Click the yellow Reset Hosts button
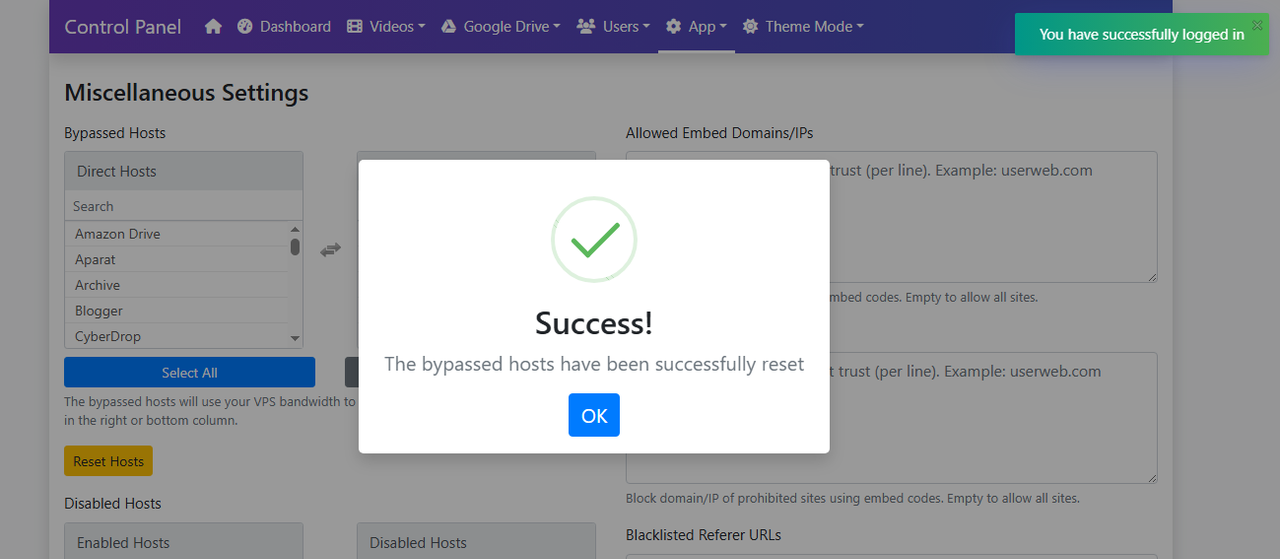Viewport: 1280px width, 559px height. click(108, 461)
